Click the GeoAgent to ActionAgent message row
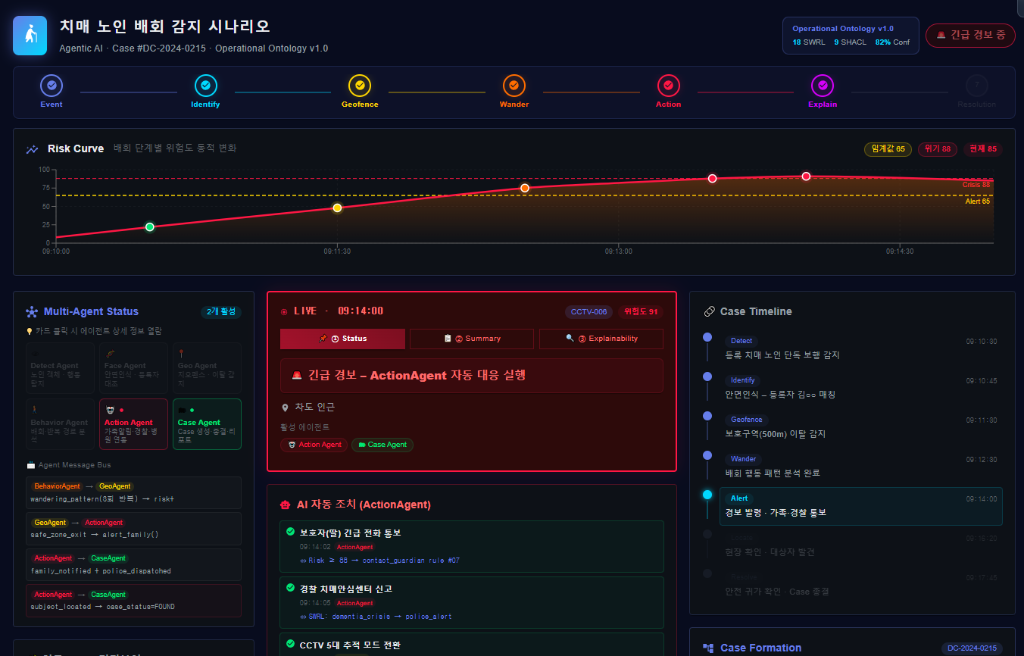This screenshot has width=1024, height=656. [134, 529]
